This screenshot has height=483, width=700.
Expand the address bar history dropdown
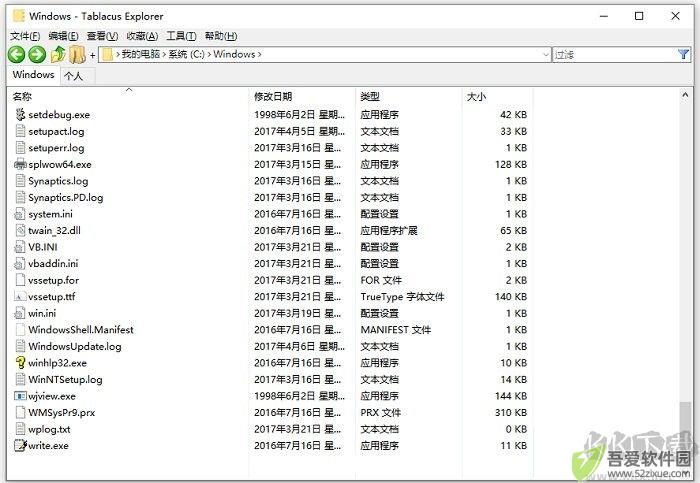(x=546, y=54)
